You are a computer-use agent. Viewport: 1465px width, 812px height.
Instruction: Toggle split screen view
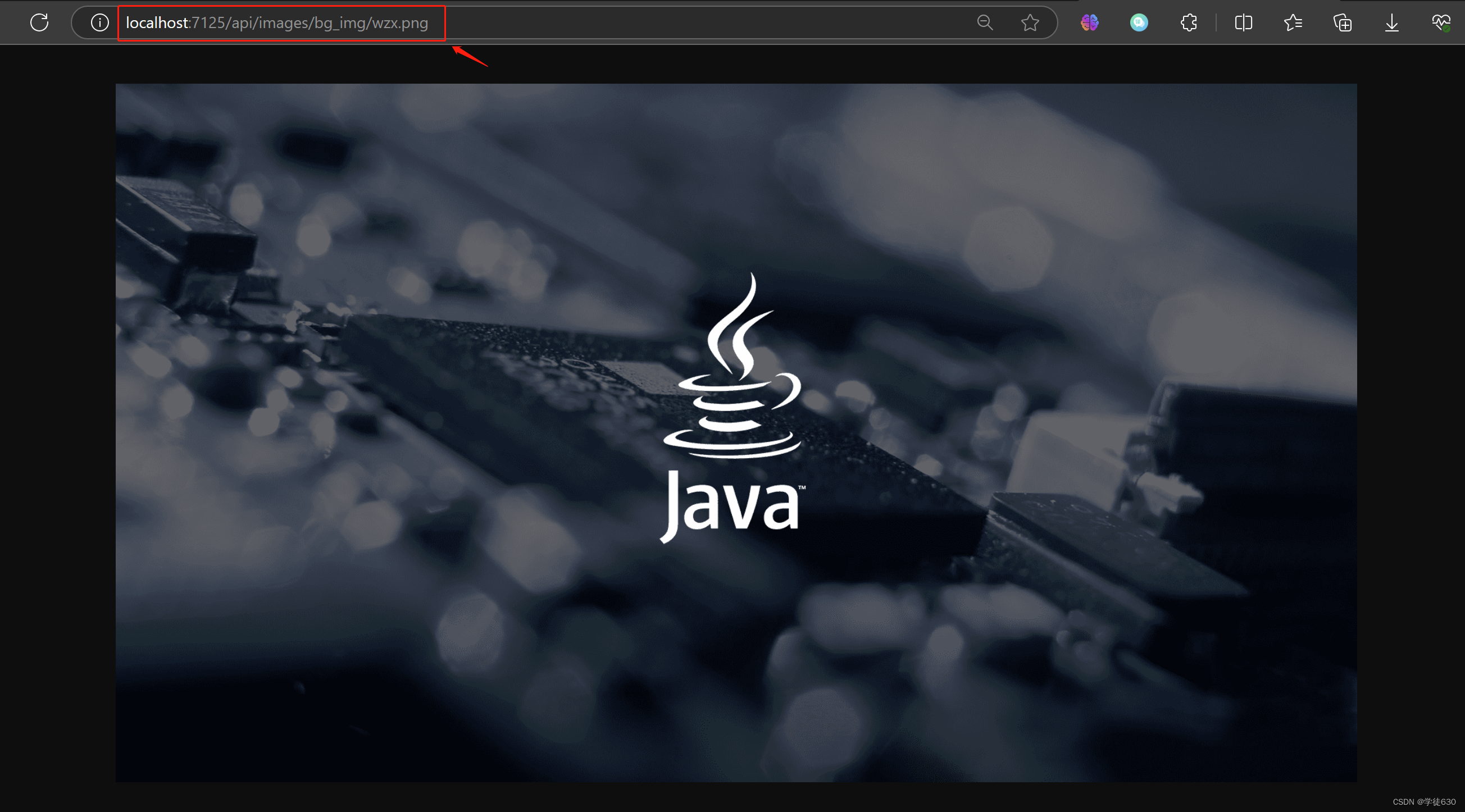click(1243, 23)
